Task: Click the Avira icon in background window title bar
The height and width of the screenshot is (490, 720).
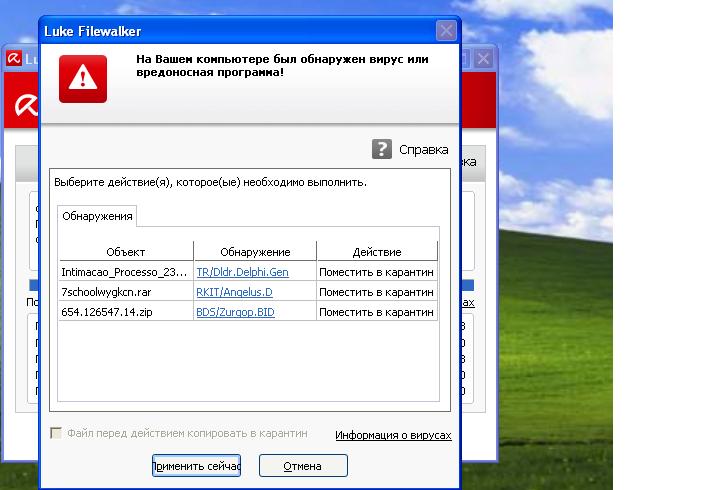Action: [14, 58]
